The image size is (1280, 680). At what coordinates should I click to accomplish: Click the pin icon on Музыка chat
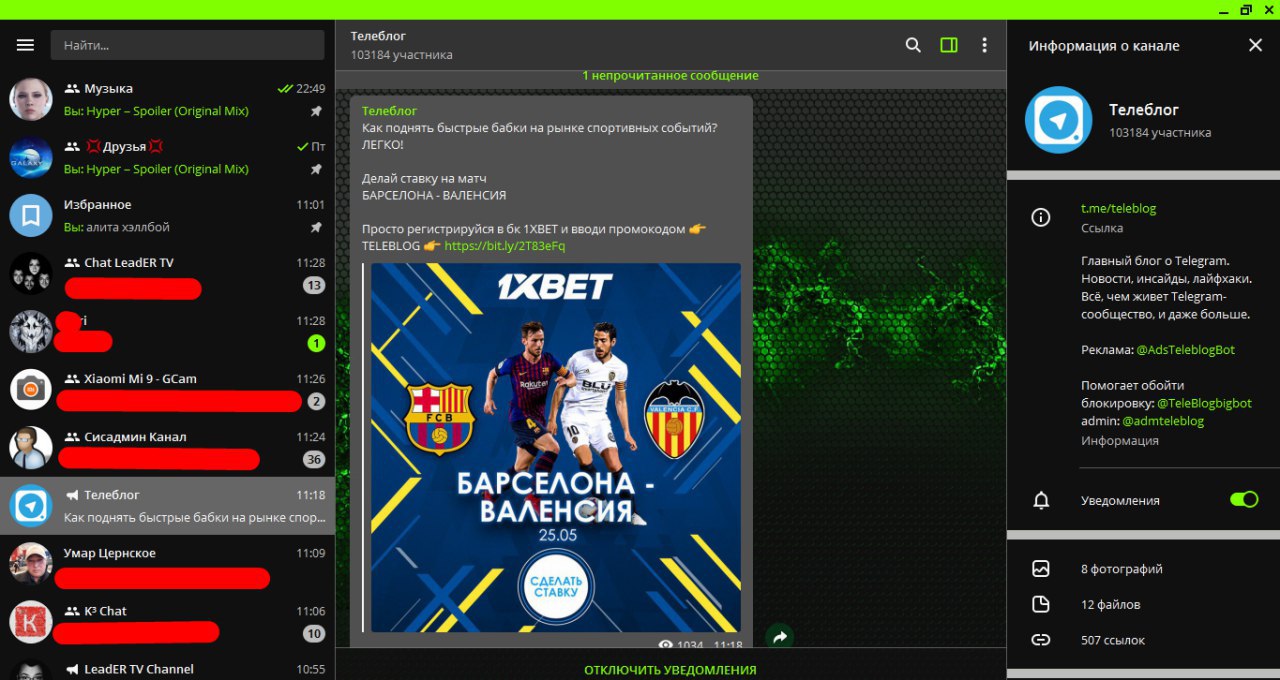pyautogui.click(x=316, y=112)
